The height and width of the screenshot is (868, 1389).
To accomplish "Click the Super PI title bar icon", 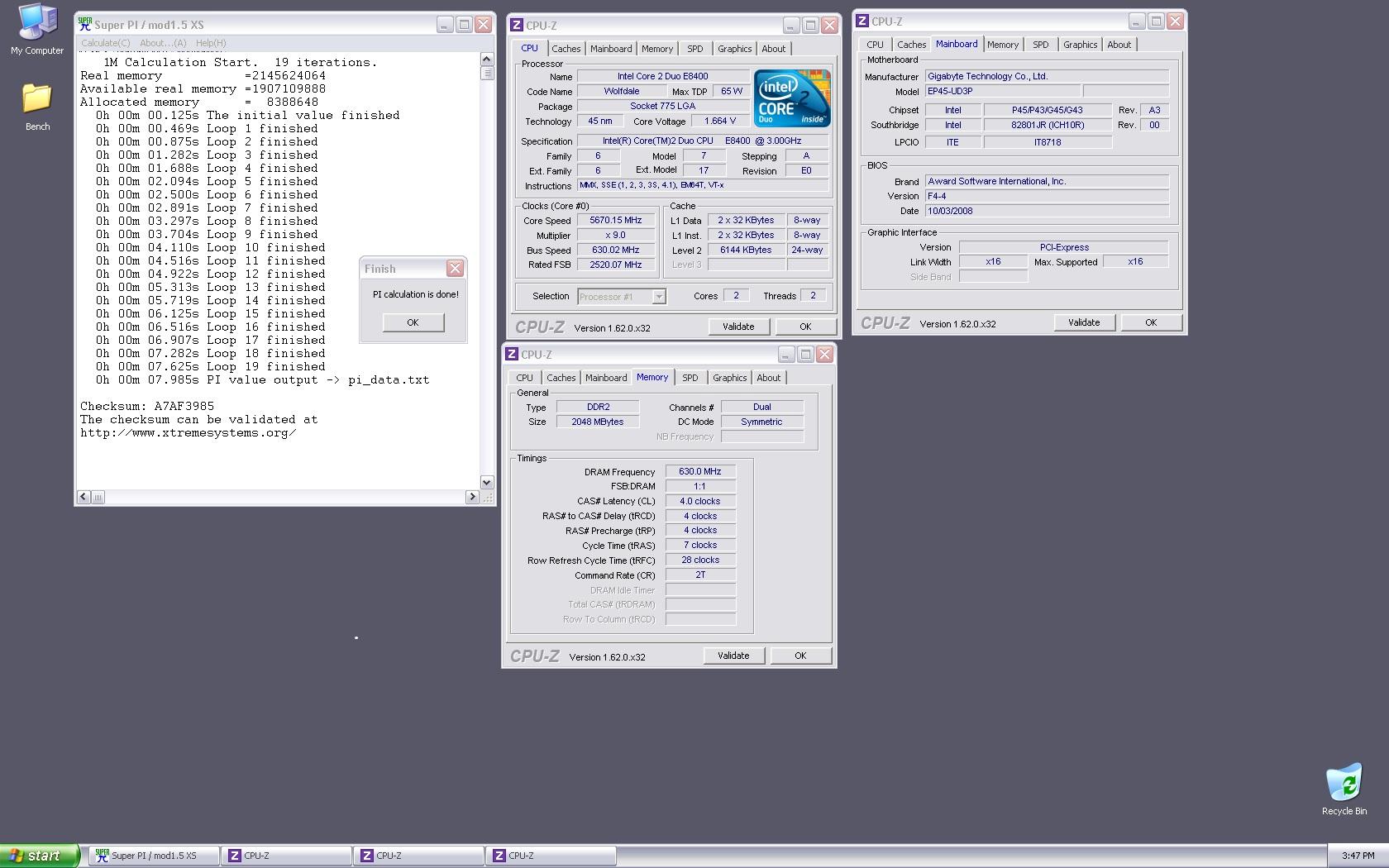I will pyautogui.click(x=84, y=25).
